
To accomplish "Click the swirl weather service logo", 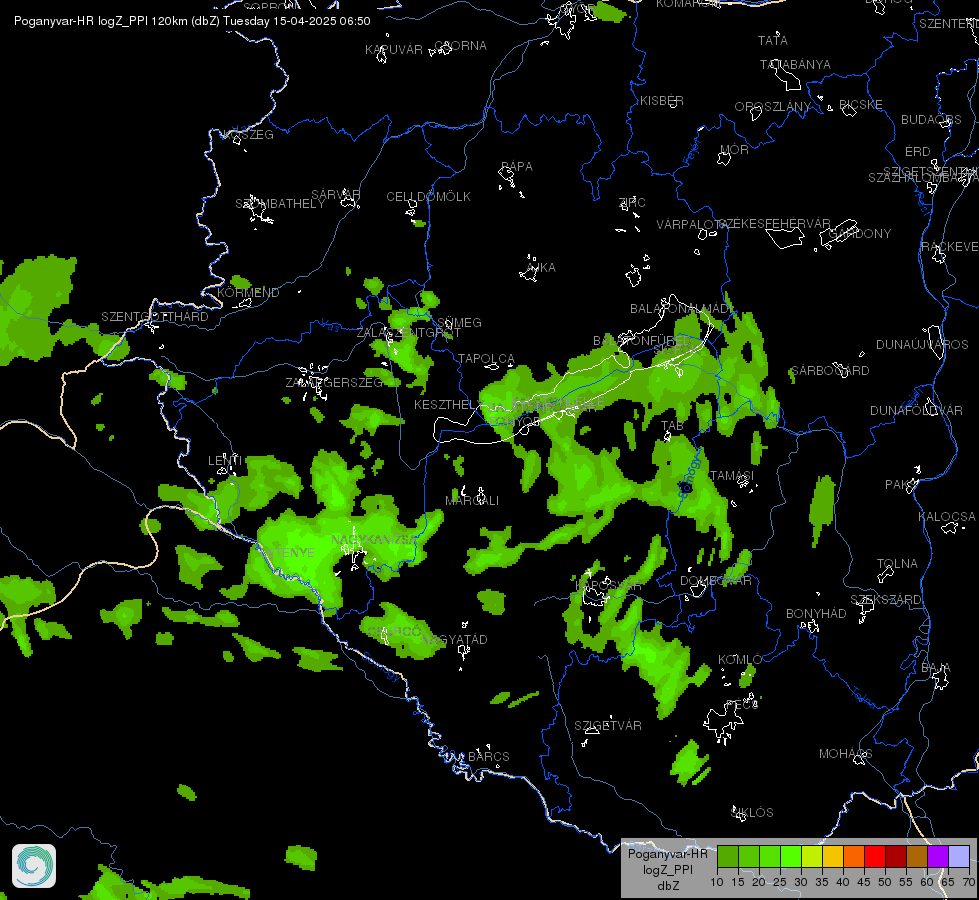I will tap(34, 866).
